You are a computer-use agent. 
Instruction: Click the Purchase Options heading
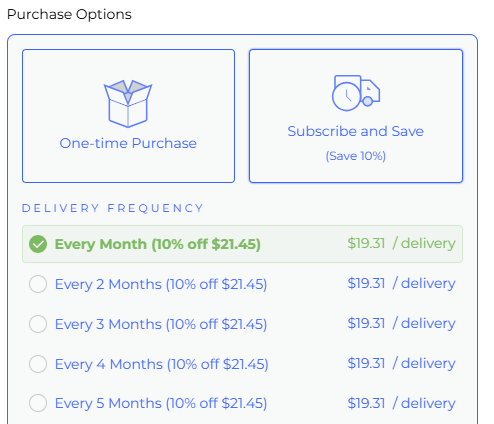tap(69, 14)
